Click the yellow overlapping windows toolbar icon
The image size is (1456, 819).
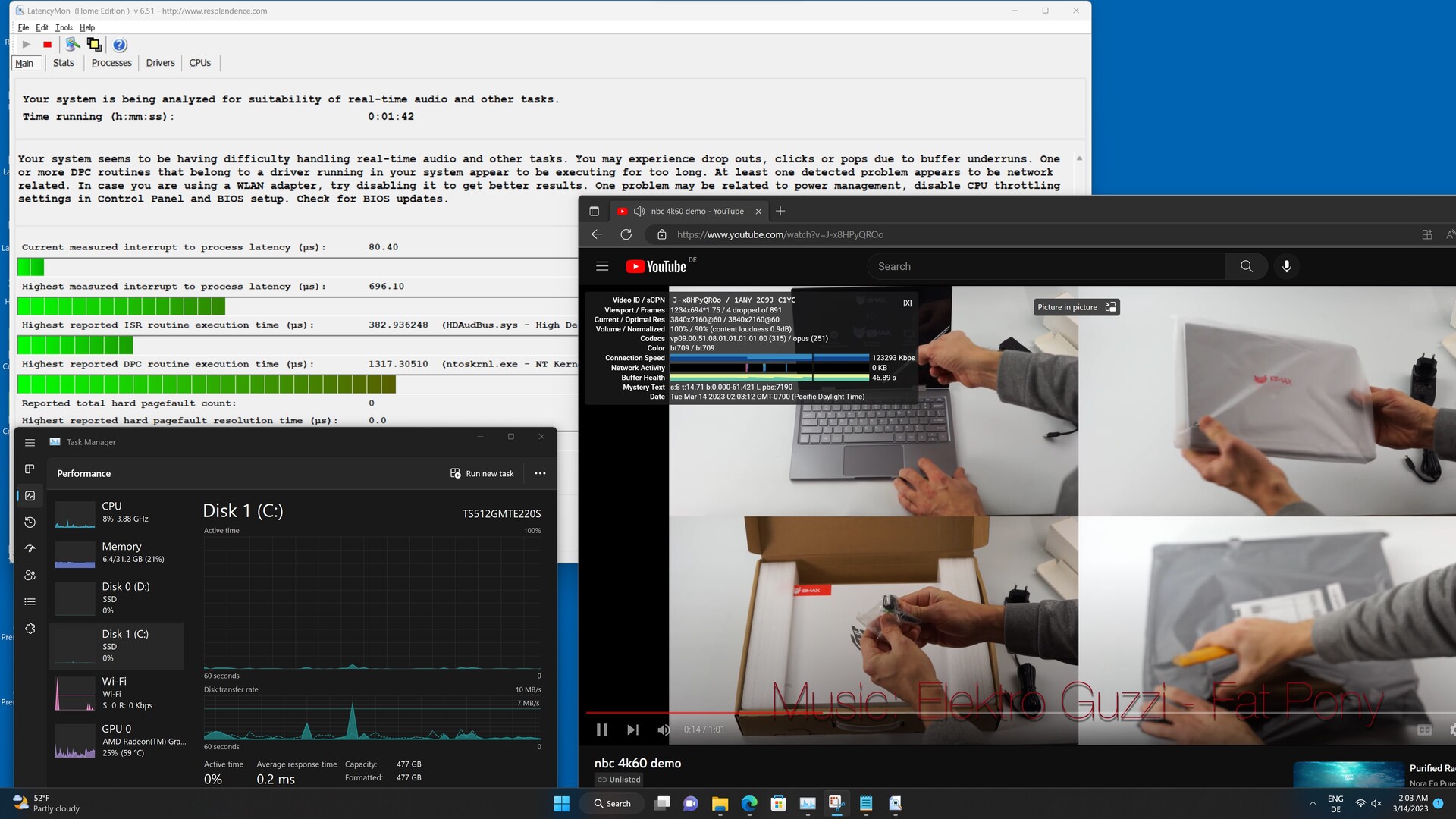(94, 45)
